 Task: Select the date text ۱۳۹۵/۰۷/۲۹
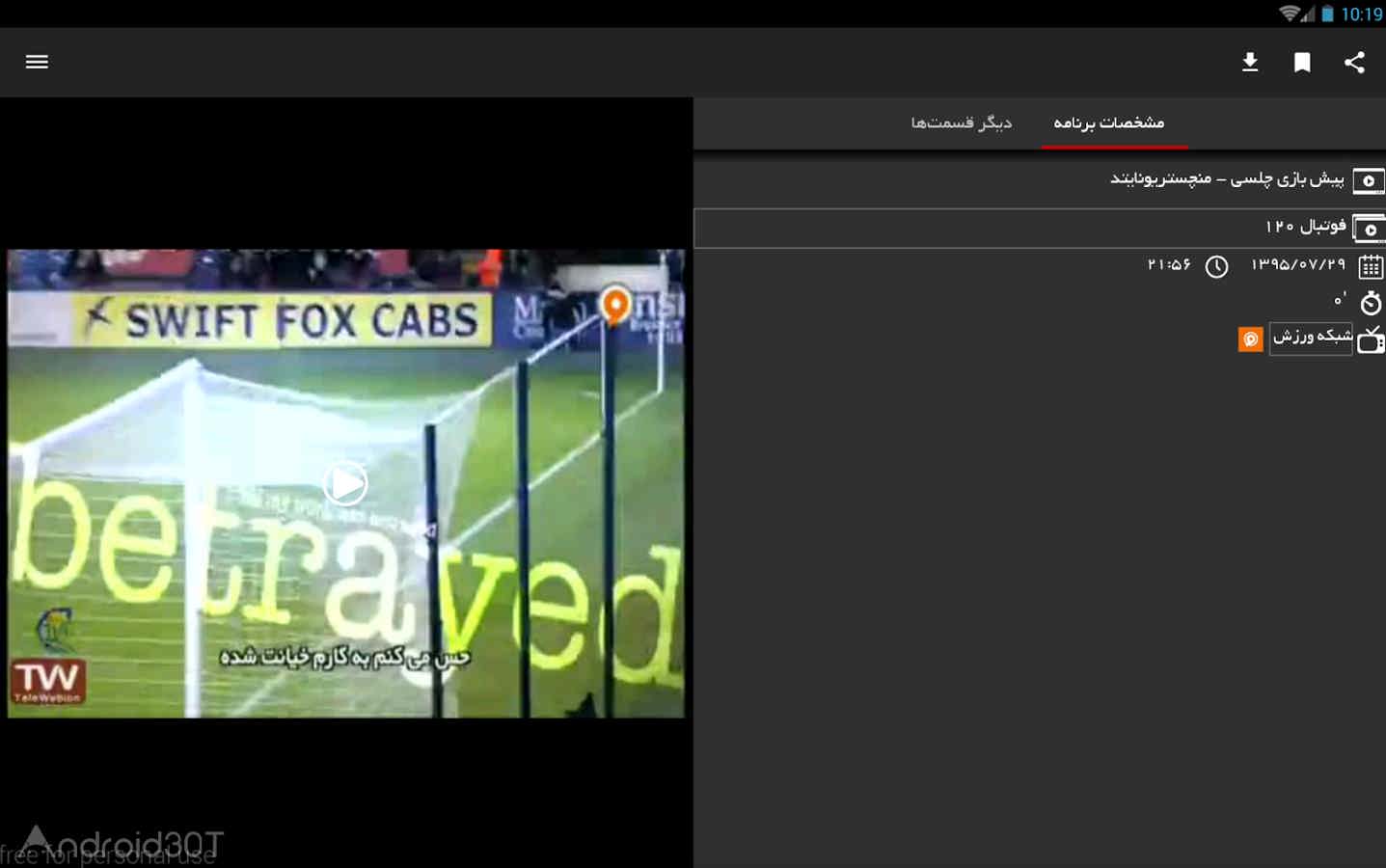click(1297, 264)
